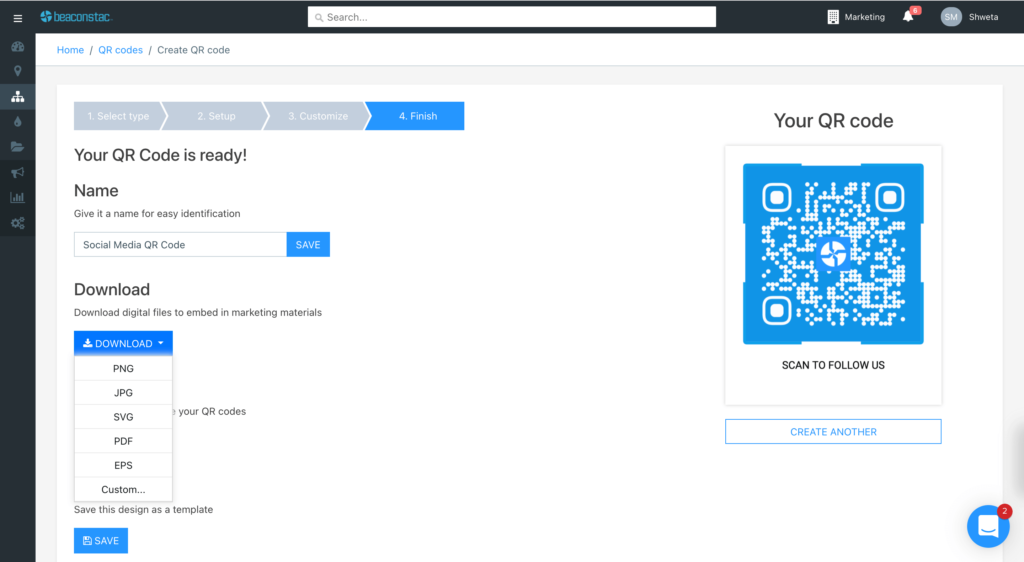Go to QR codes breadcrumb
The height and width of the screenshot is (562, 1024).
(120, 50)
